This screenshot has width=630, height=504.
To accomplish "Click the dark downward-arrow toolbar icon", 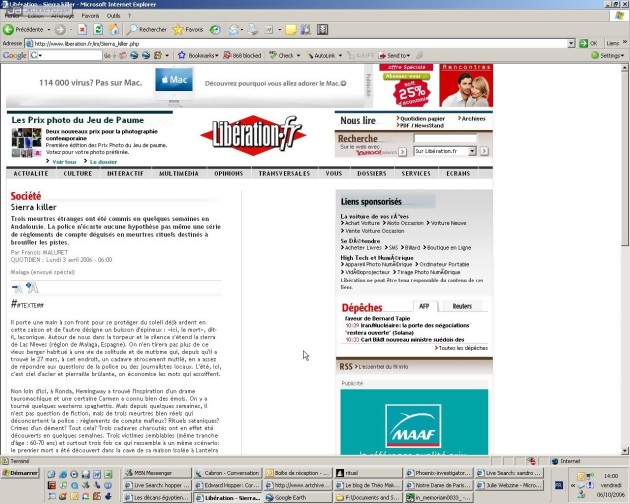I will coord(323,29).
